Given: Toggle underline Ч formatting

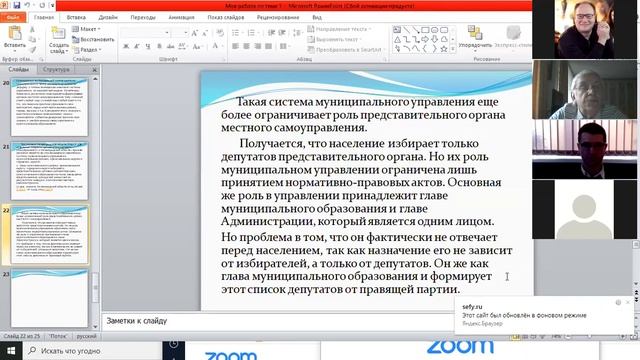Looking at the screenshot, I should (148, 46).
